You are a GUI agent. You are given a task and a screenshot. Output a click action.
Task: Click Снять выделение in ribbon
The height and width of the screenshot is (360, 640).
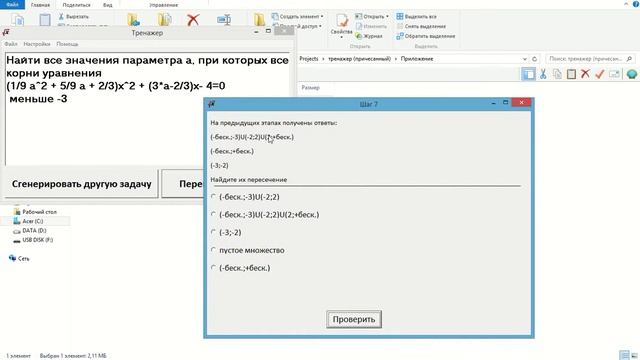click(421, 26)
